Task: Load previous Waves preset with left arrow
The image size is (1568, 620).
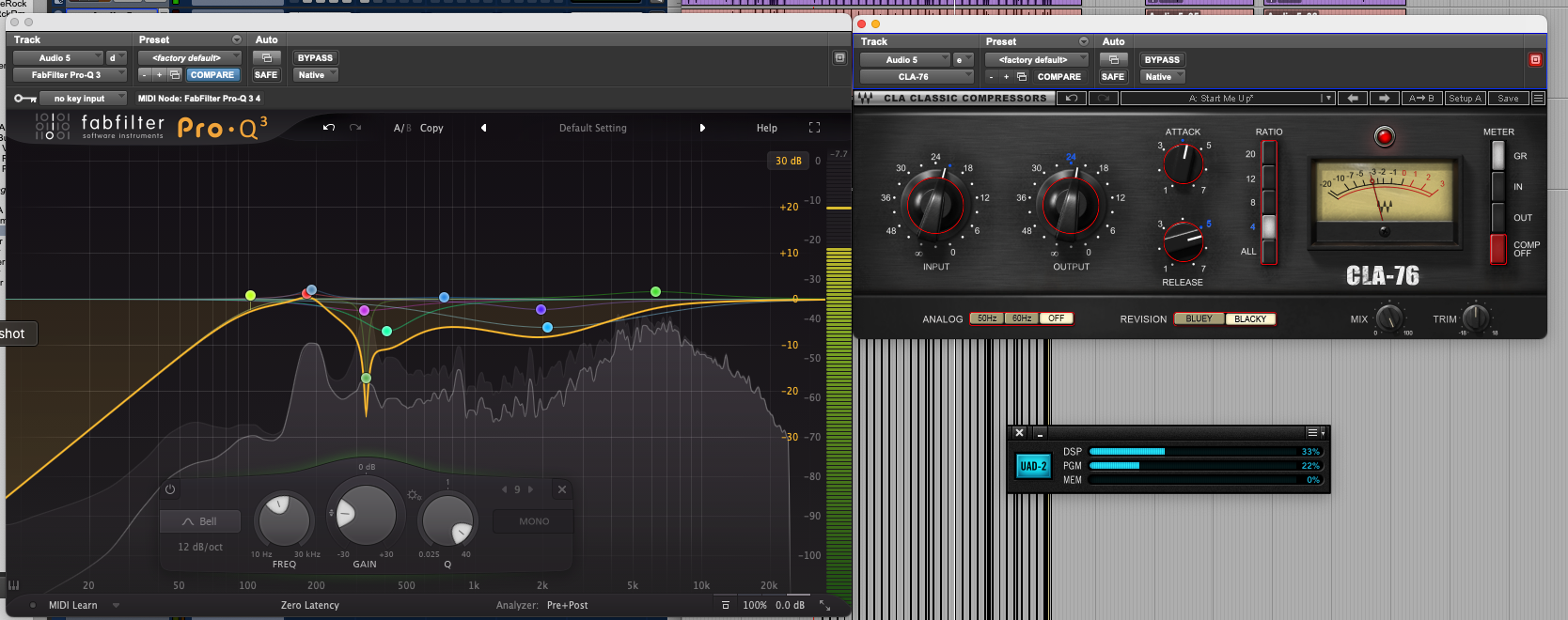Action: click(1353, 98)
